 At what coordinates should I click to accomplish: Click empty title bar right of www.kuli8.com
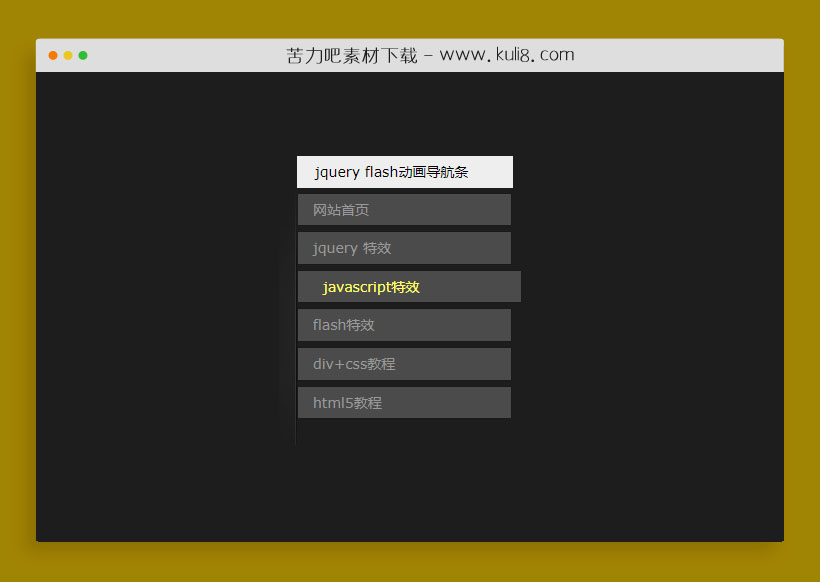point(680,55)
